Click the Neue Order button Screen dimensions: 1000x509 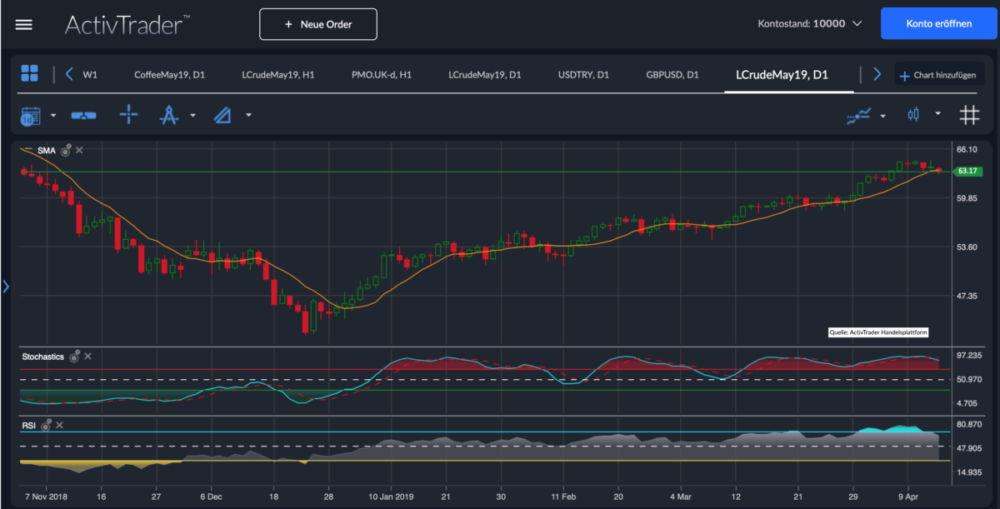[318, 24]
